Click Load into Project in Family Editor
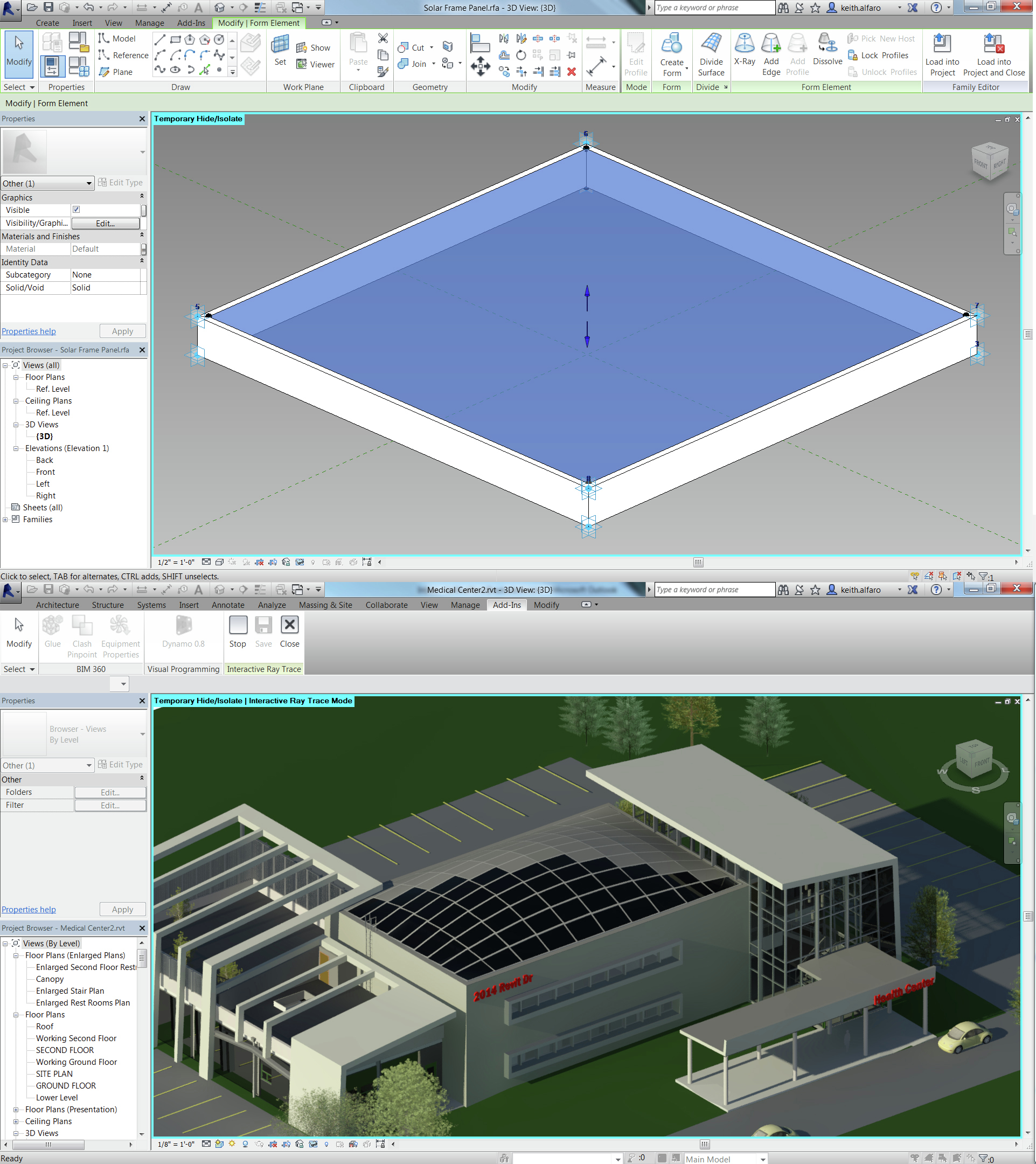Image resolution: width=1036 pixels, height=1164 pixels. coord(942,54)
